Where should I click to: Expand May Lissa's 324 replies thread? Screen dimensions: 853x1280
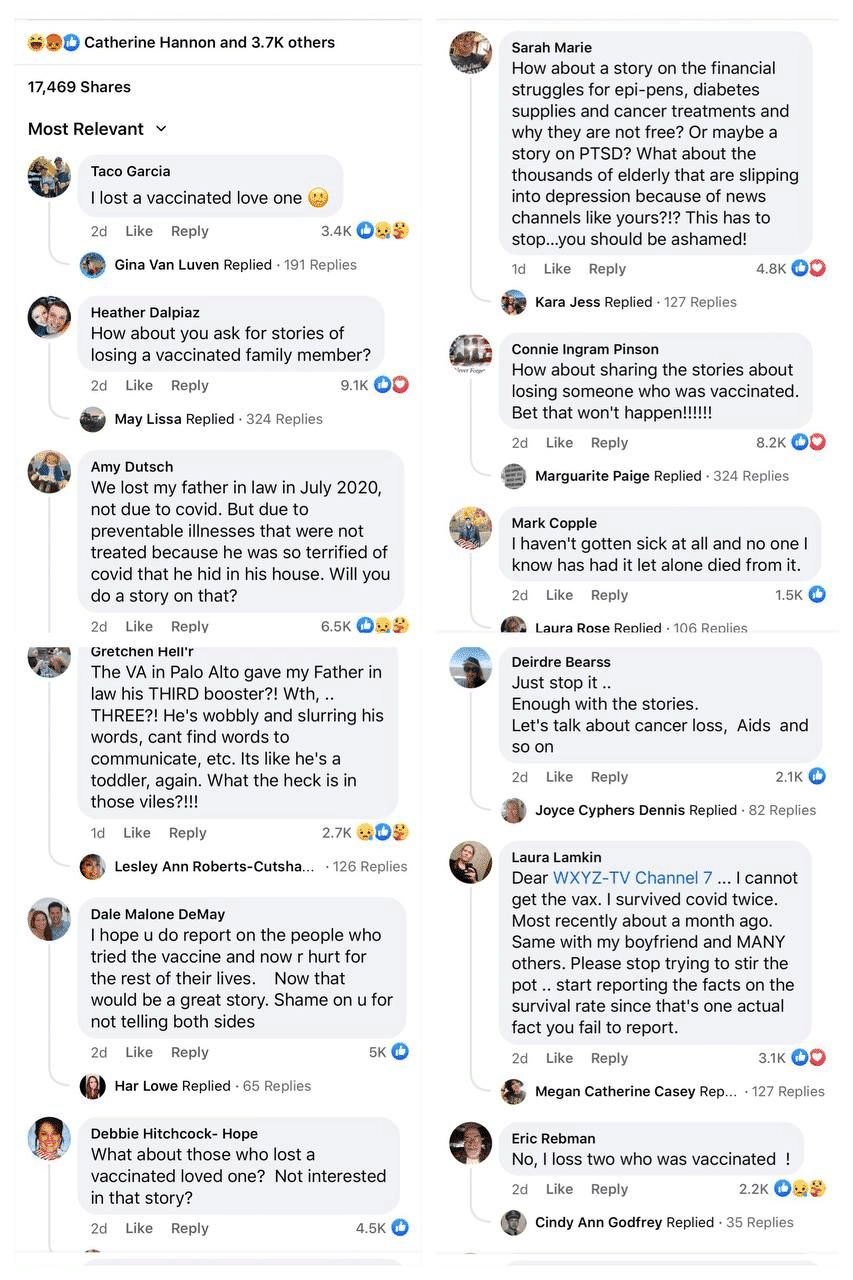(x=284, y=419)
